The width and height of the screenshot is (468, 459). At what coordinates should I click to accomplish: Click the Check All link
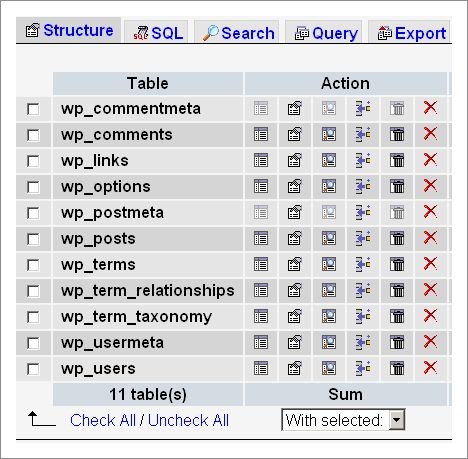click(103, 420)
